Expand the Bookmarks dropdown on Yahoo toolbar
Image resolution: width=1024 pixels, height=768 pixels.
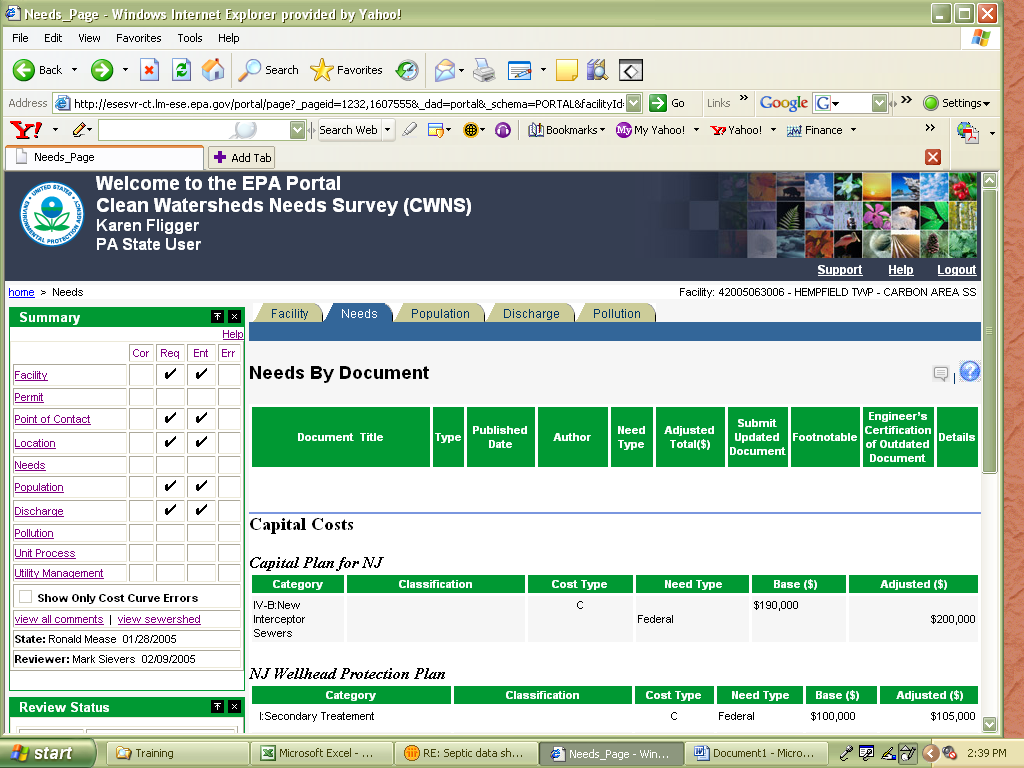click(602, 130)
